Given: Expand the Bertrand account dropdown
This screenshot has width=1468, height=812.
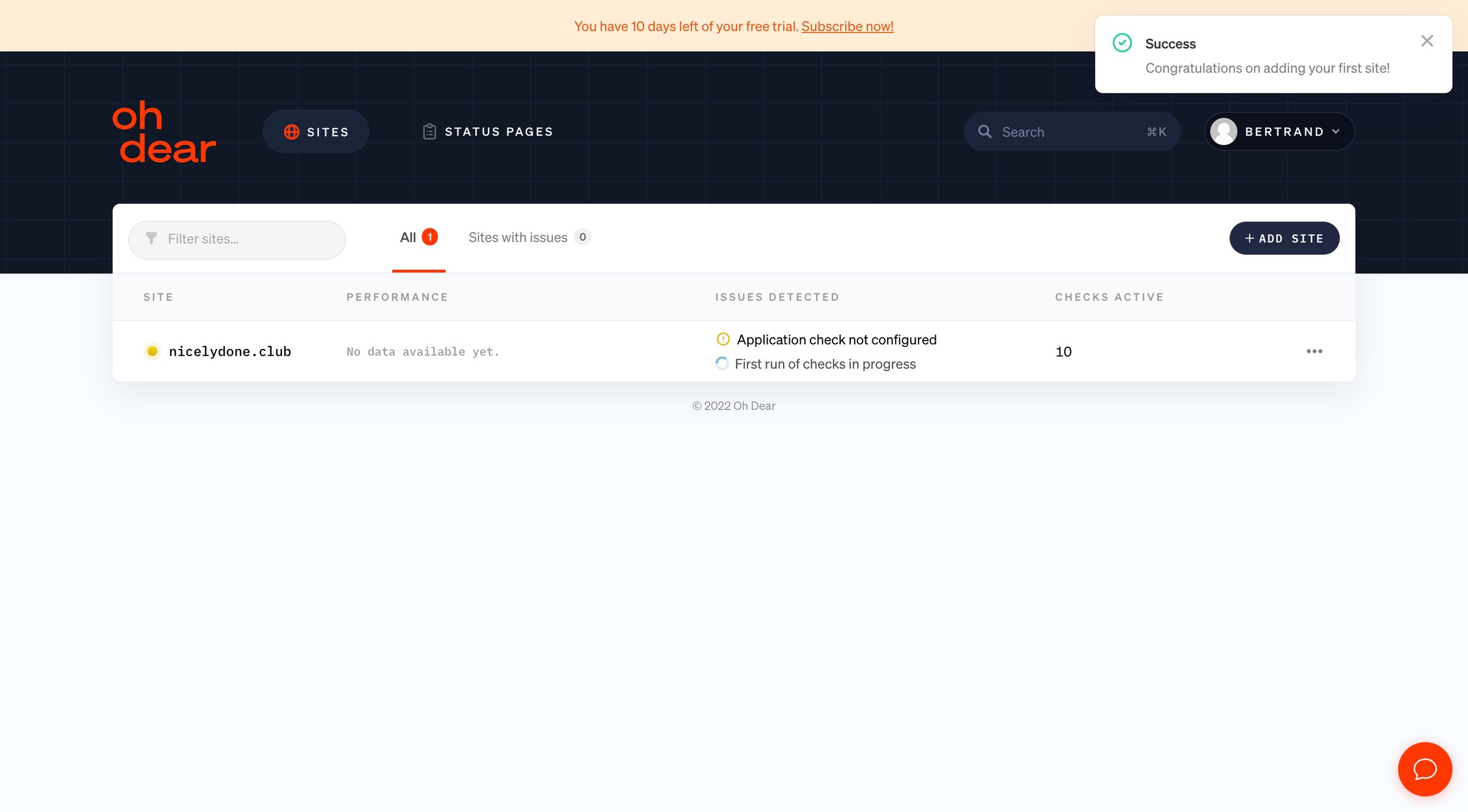Looking at the screenshot, I should click(x=1280, y=131).
